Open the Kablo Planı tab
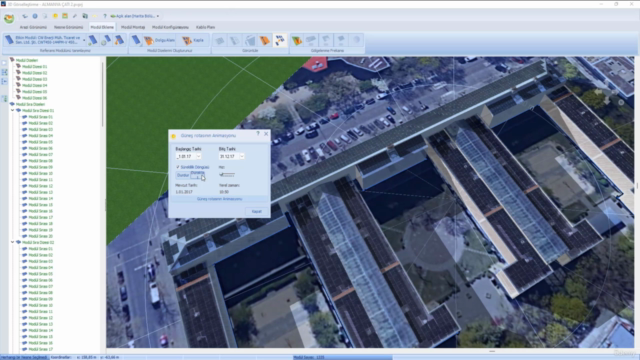The image size is (640, 360). pos(205,27)
